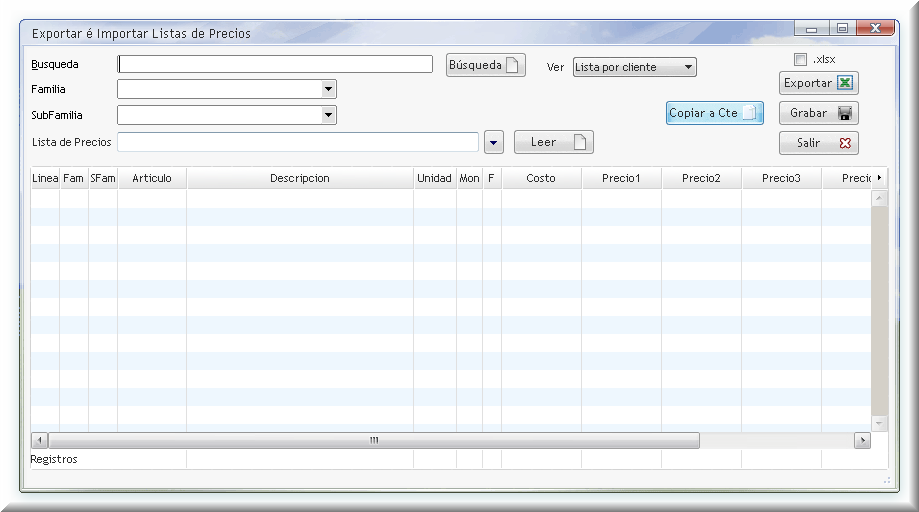This screenshot has height=512, width=919.
Task: Click the Lista de Precios input field
Action: (x=297, y=142)
